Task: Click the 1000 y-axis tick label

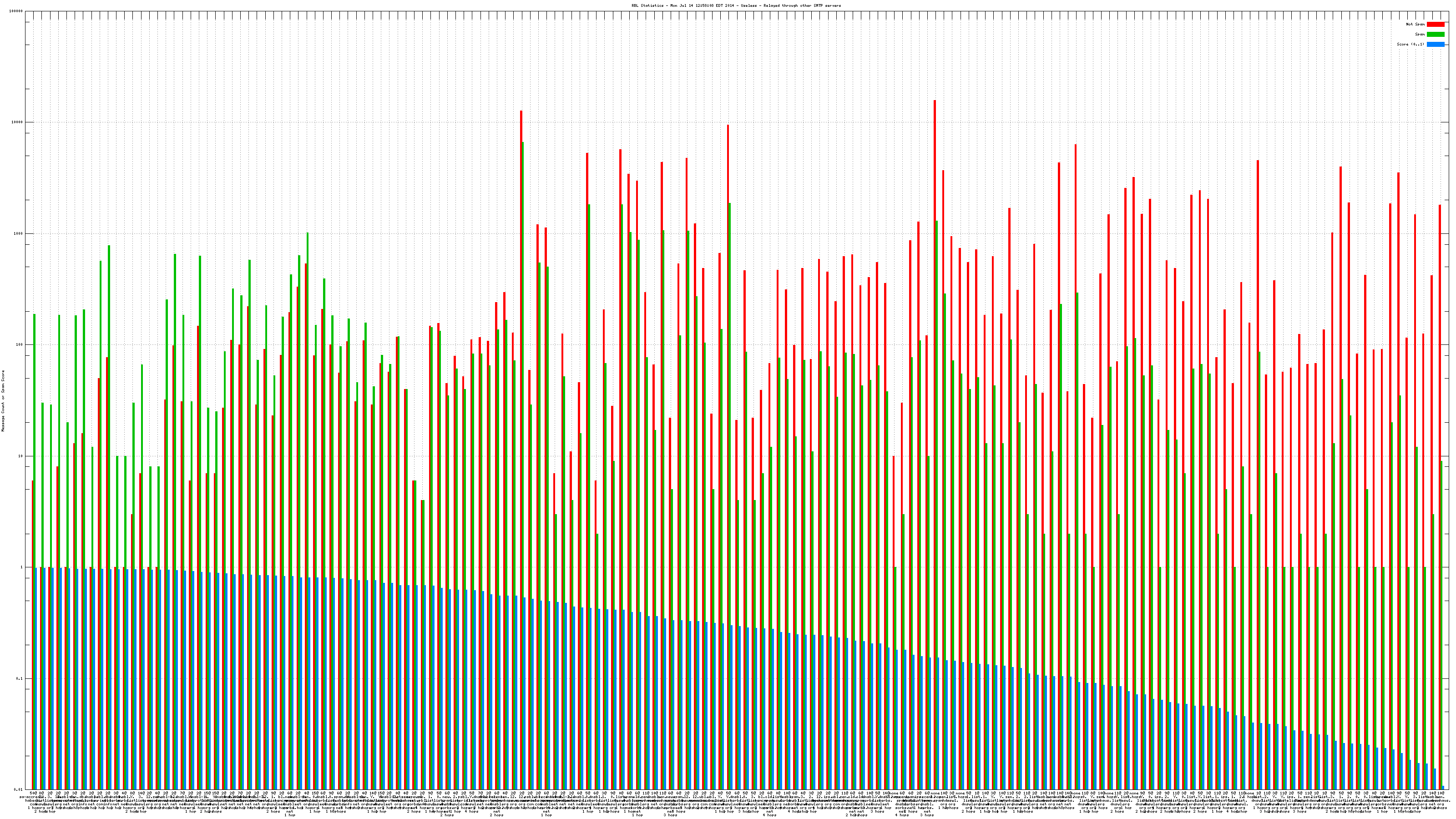Action: (x=19, y=233)
